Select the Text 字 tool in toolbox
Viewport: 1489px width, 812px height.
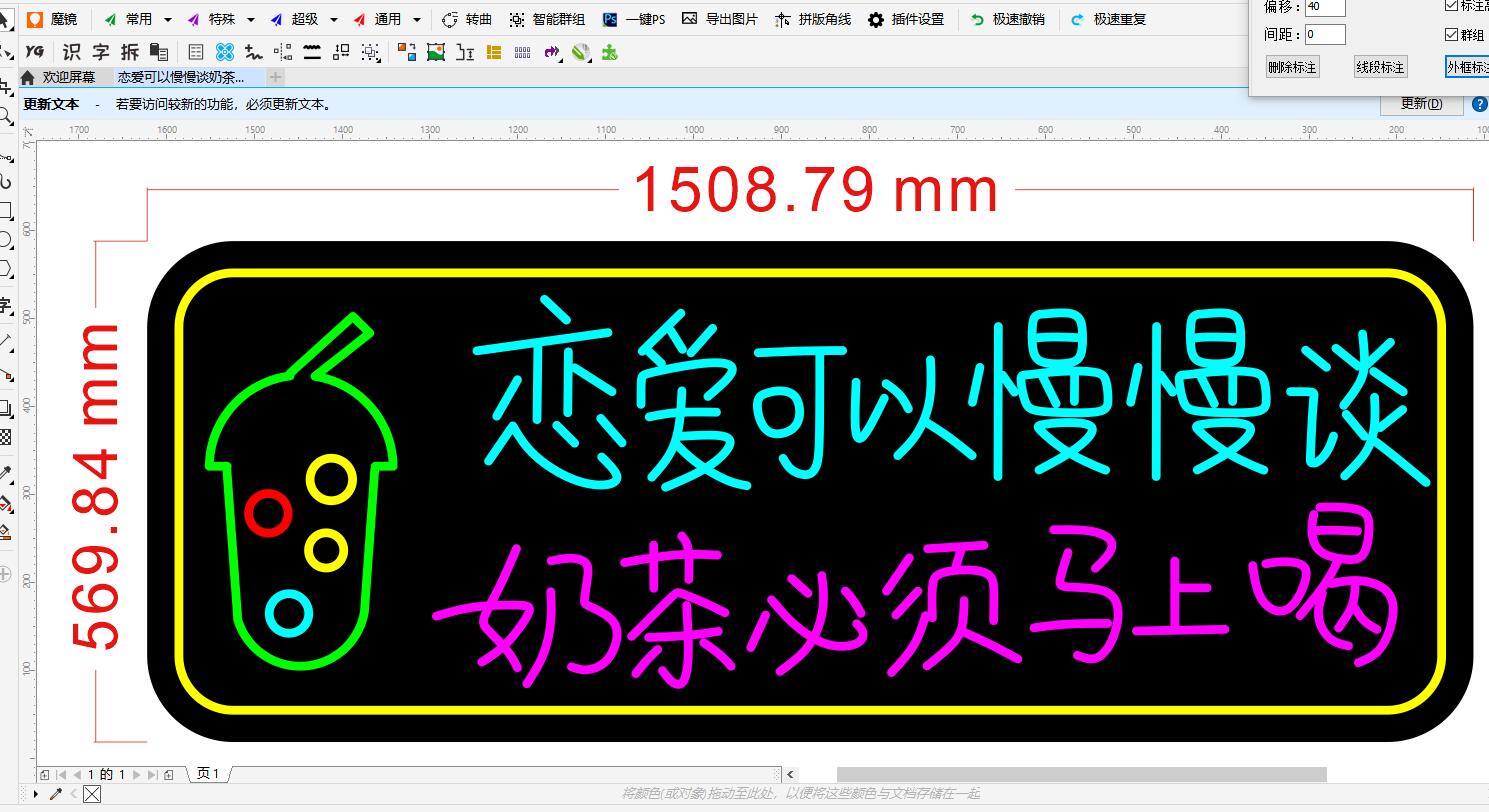[5, 305]
